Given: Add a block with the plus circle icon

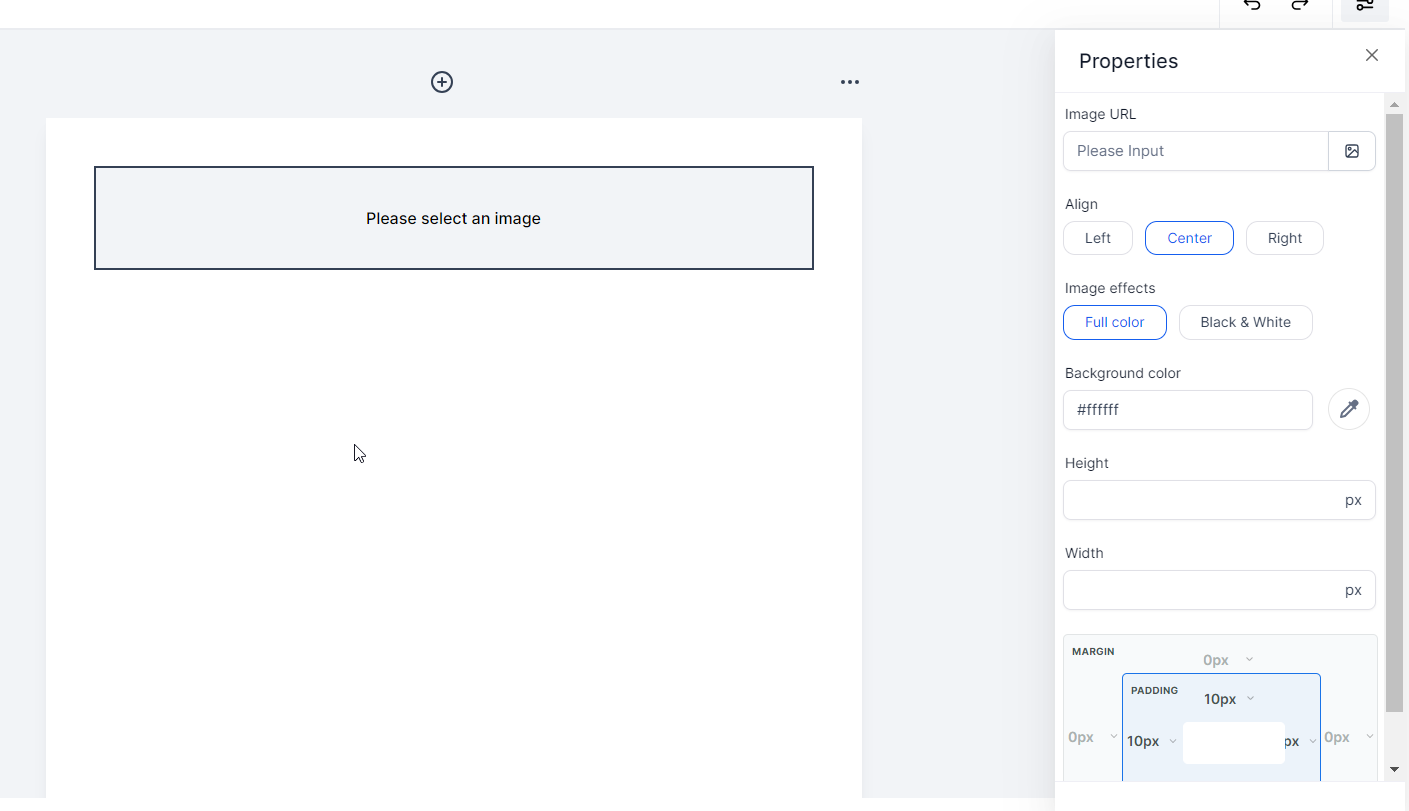Looking at the screenshot, I should 442,82.
